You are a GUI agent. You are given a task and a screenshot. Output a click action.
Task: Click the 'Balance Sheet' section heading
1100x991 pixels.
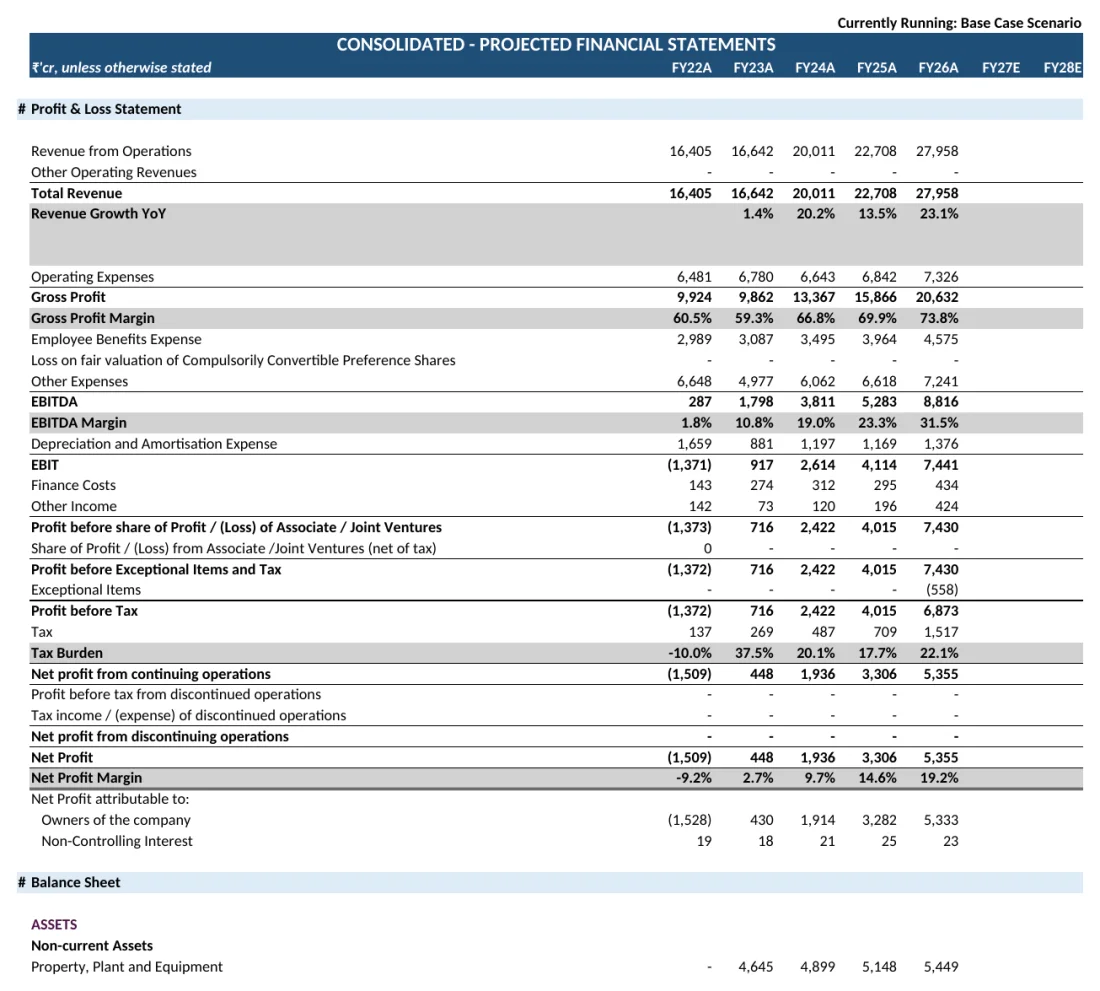tap(76, 882)
